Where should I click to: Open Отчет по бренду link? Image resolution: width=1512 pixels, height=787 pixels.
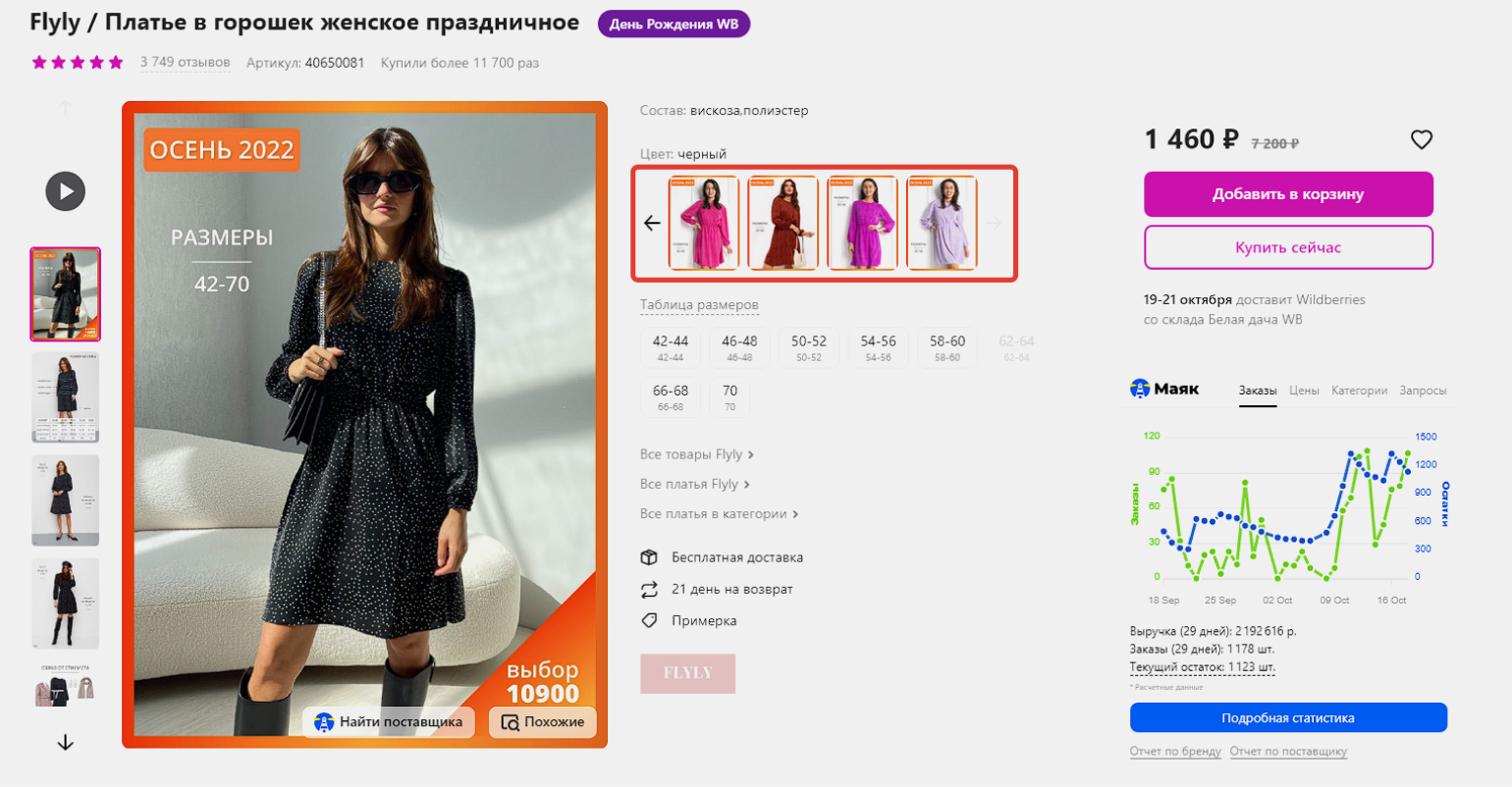pos(1175,752)
